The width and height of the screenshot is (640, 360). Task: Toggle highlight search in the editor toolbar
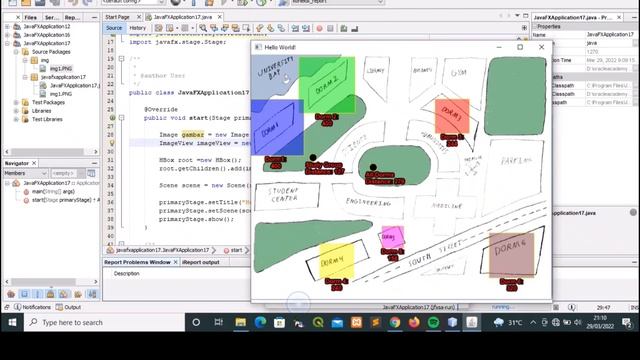[x=236, y=28]
